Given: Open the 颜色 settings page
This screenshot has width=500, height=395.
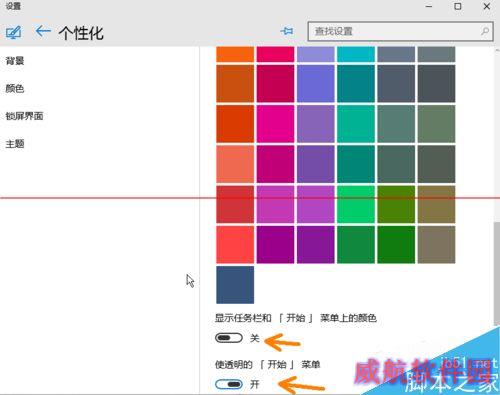Looking at the screenshot, I should (15, 88).
